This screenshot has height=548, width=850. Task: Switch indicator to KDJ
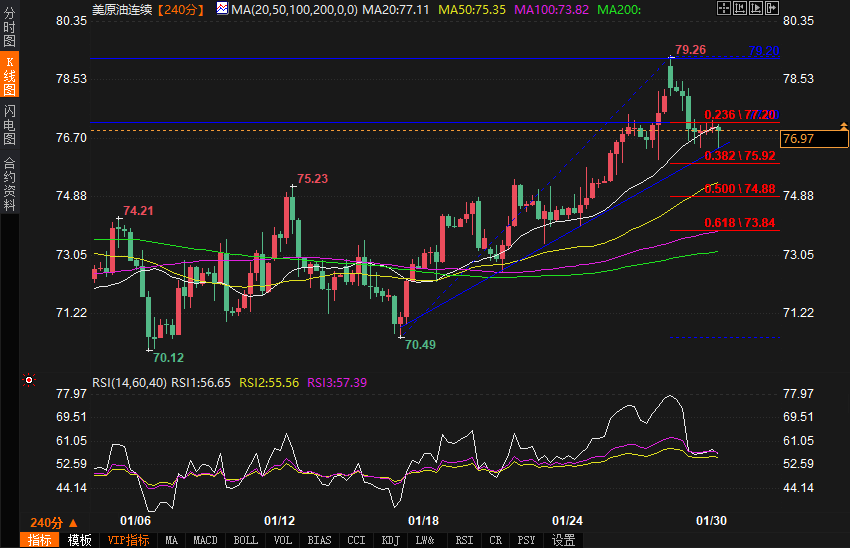click(x=390, y=540)
